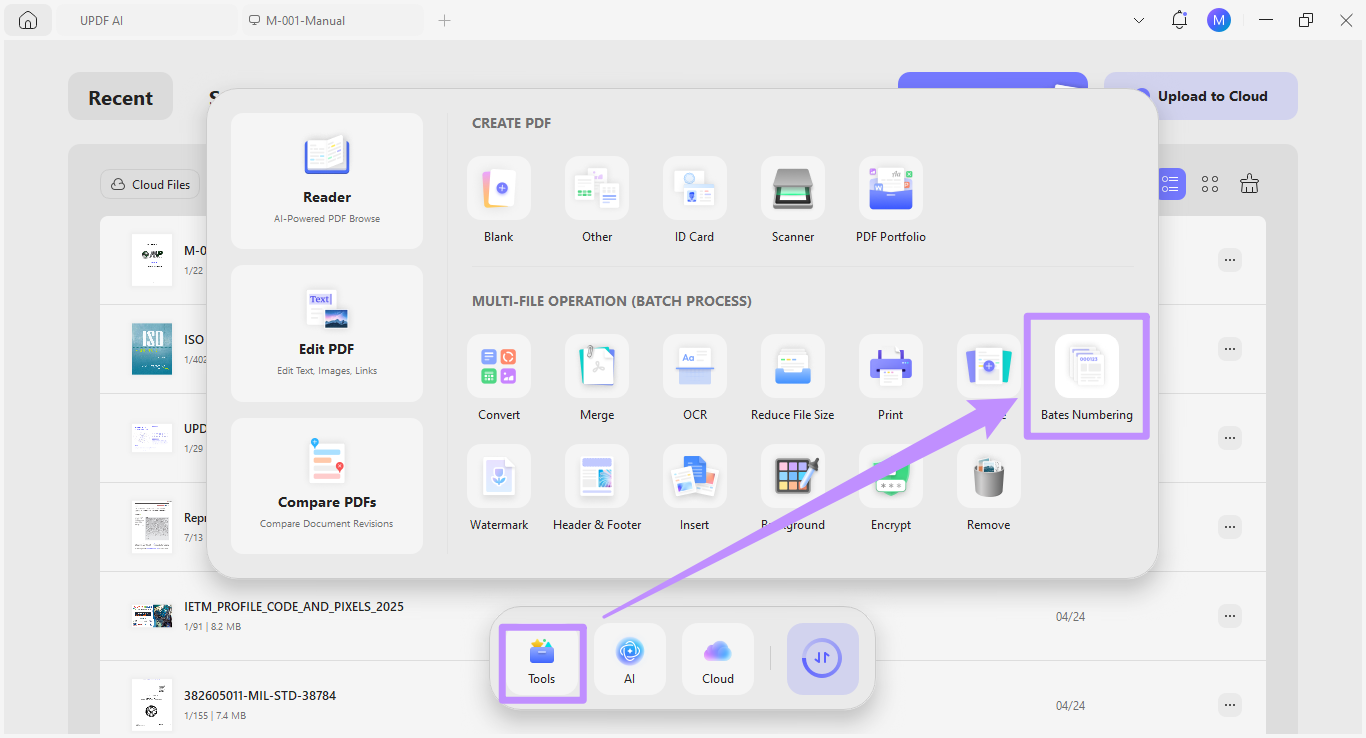Switch to list view
Screen dimensions: 1366x738
tap(1171, 184)
